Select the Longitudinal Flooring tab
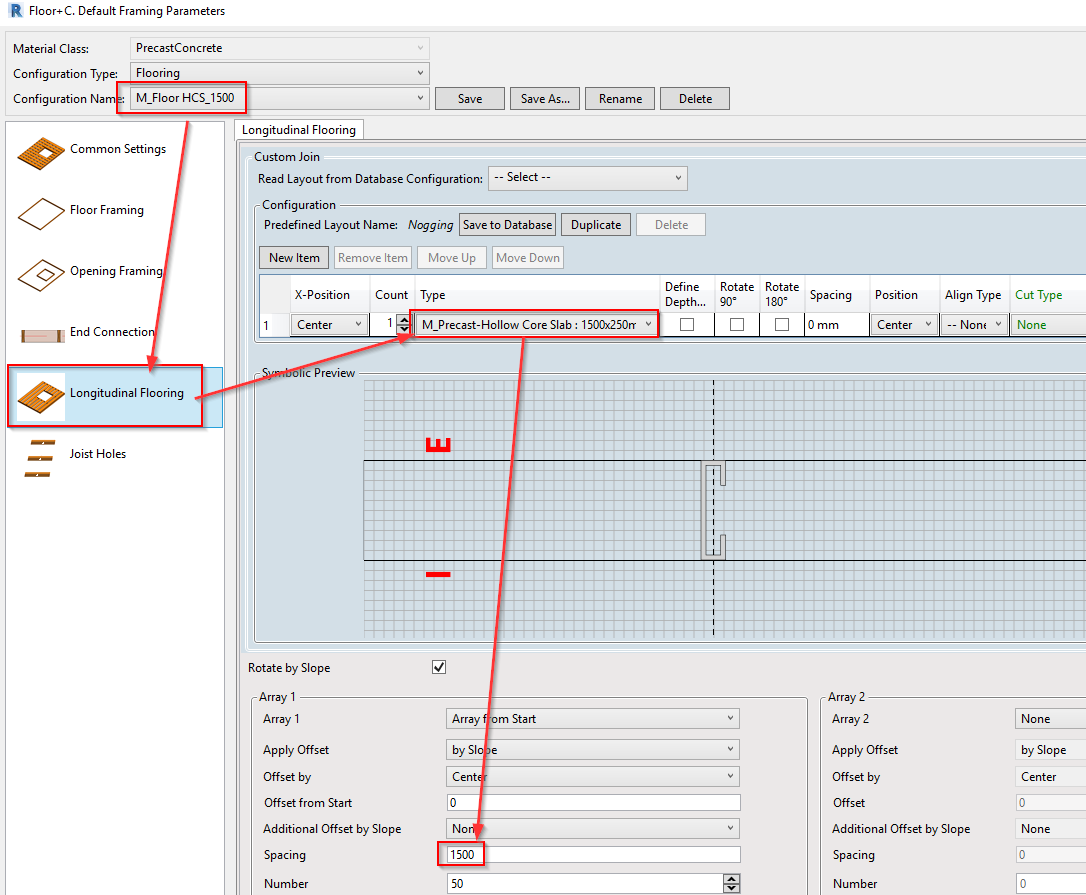Image resolution: width=1086 pixels, height=895 pixels. tap(299, 130)
